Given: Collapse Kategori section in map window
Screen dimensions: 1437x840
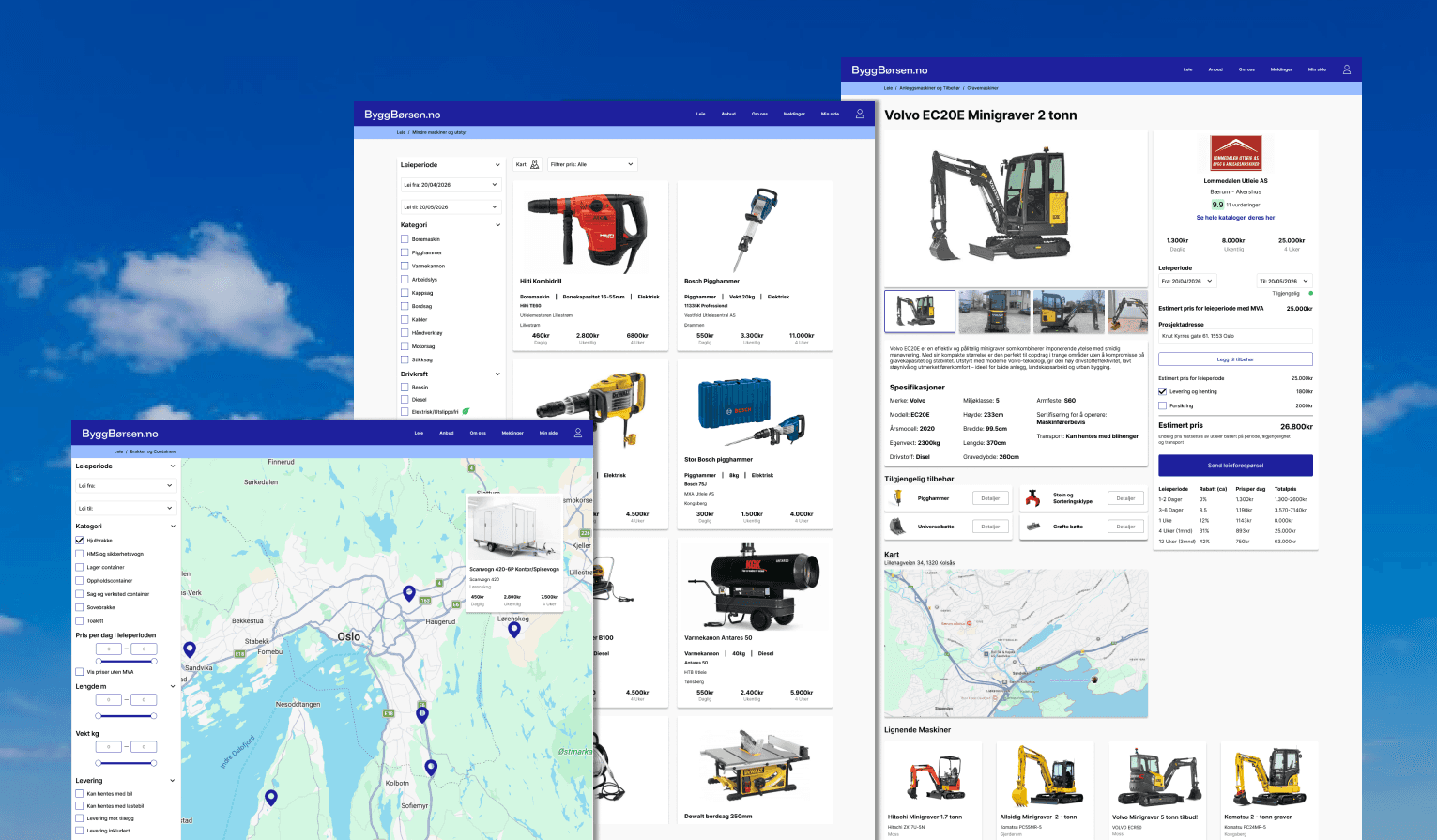Looking at the screenshot, I should 173,527.
